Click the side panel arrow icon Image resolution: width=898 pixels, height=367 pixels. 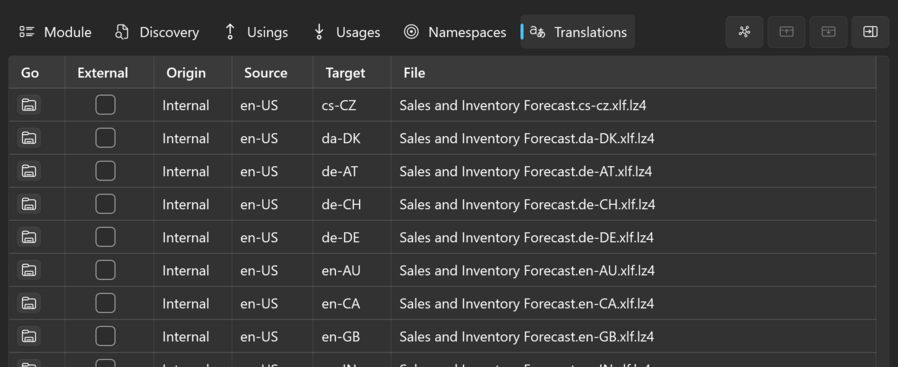tap(870, 32)
